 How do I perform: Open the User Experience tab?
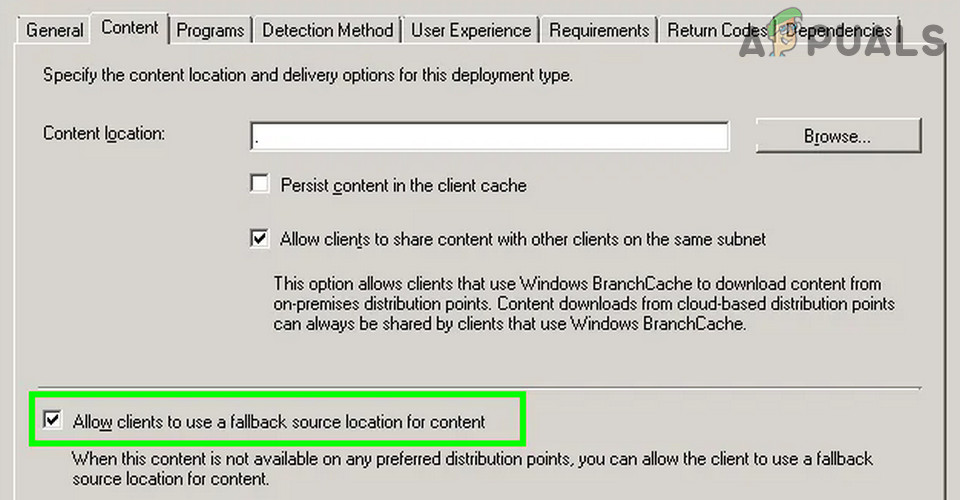[471, 30]
